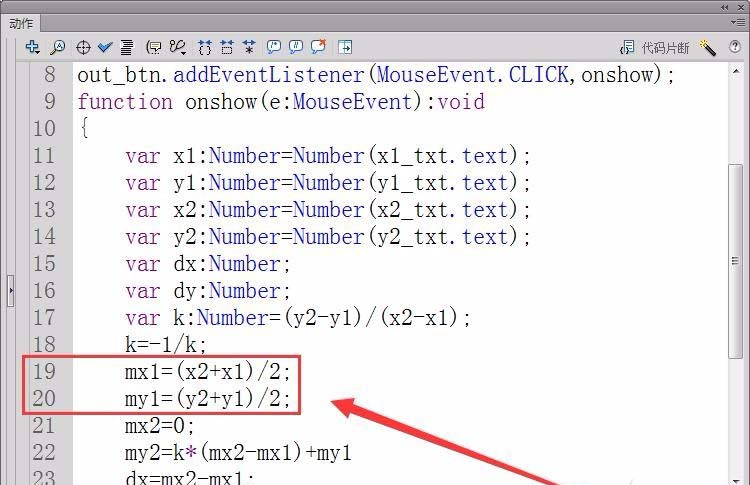
Task: Close the Actions panel
Action: 740,7
